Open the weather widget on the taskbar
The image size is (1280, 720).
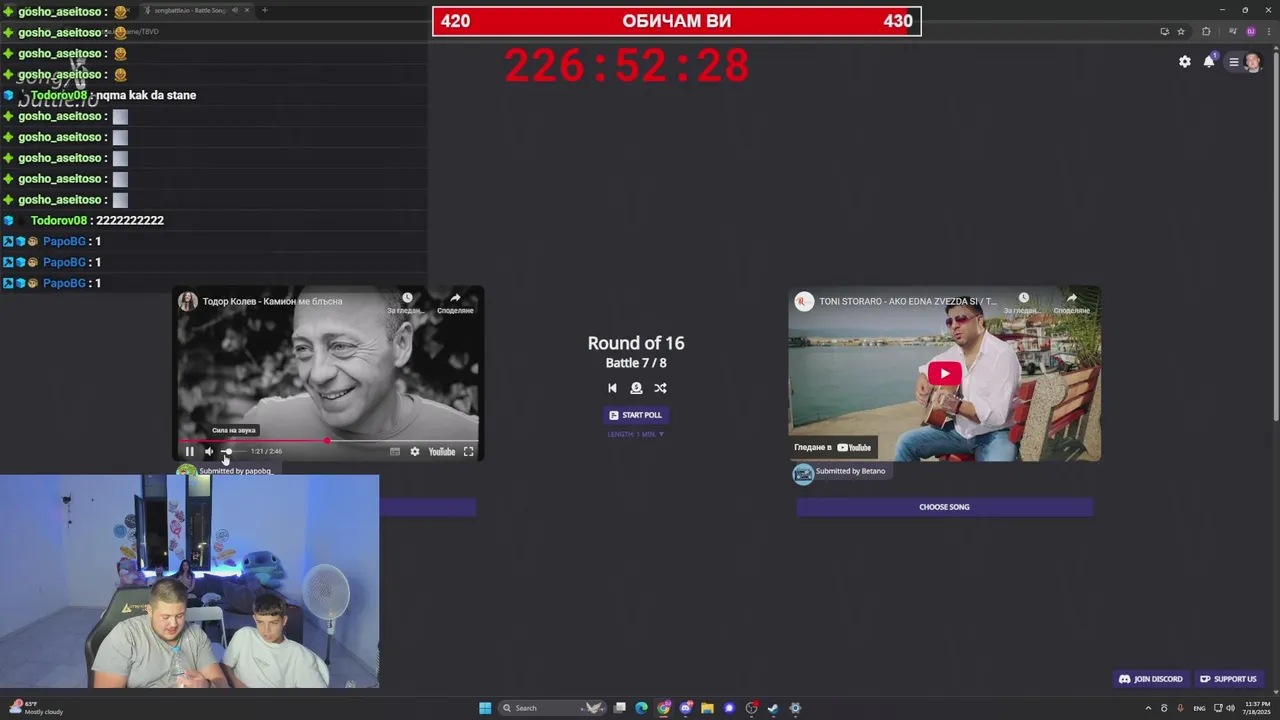coord(36,708)
